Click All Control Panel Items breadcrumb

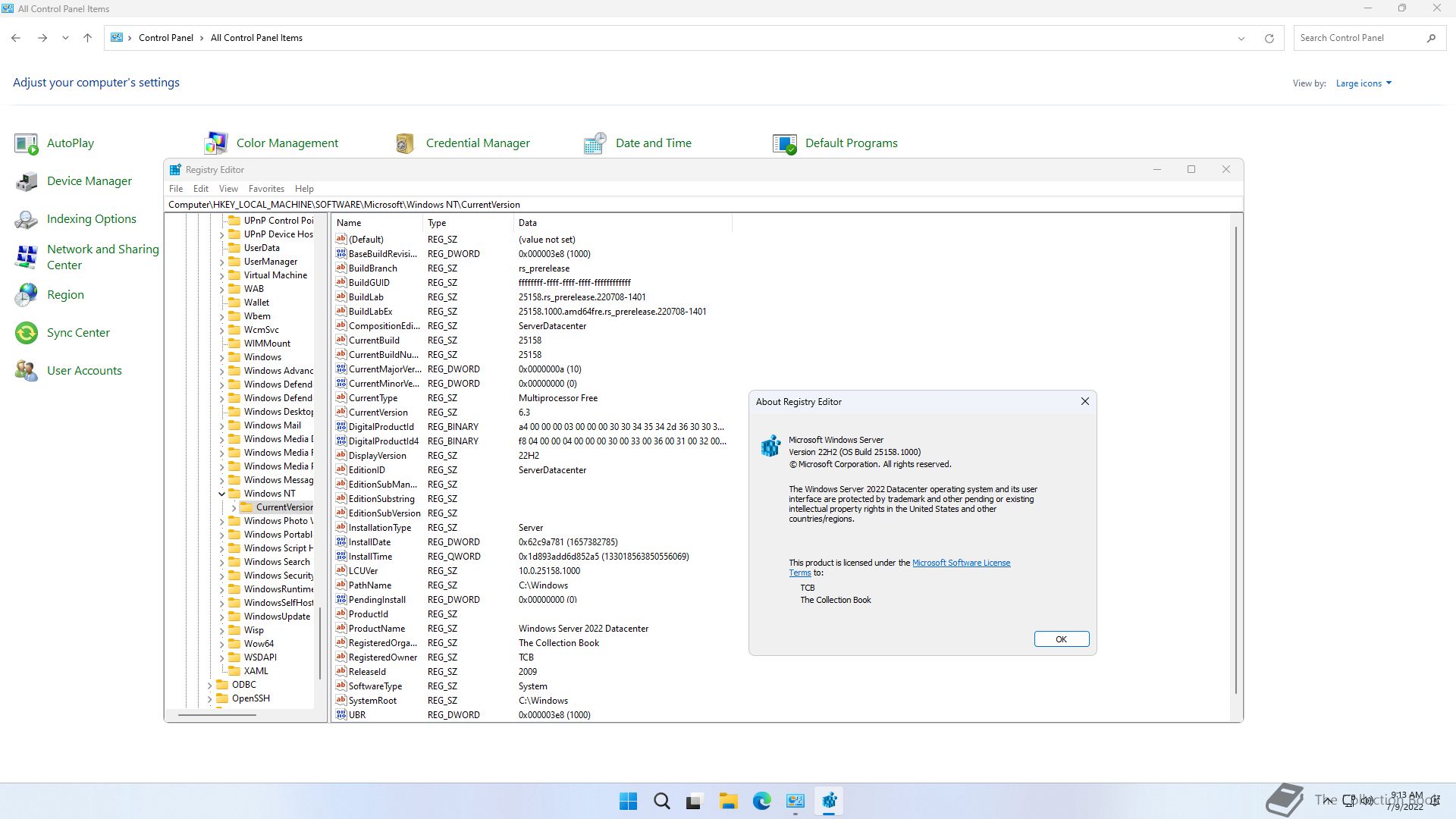tap(256, 38)
